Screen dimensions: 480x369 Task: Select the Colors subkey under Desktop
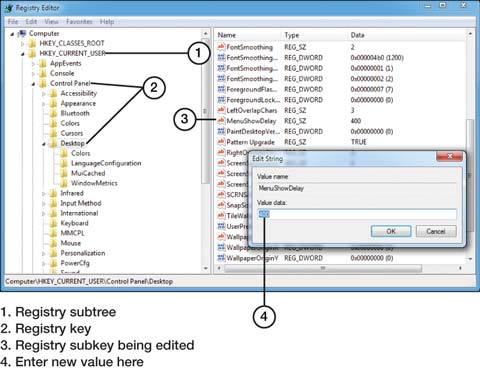tap(80, 153)
